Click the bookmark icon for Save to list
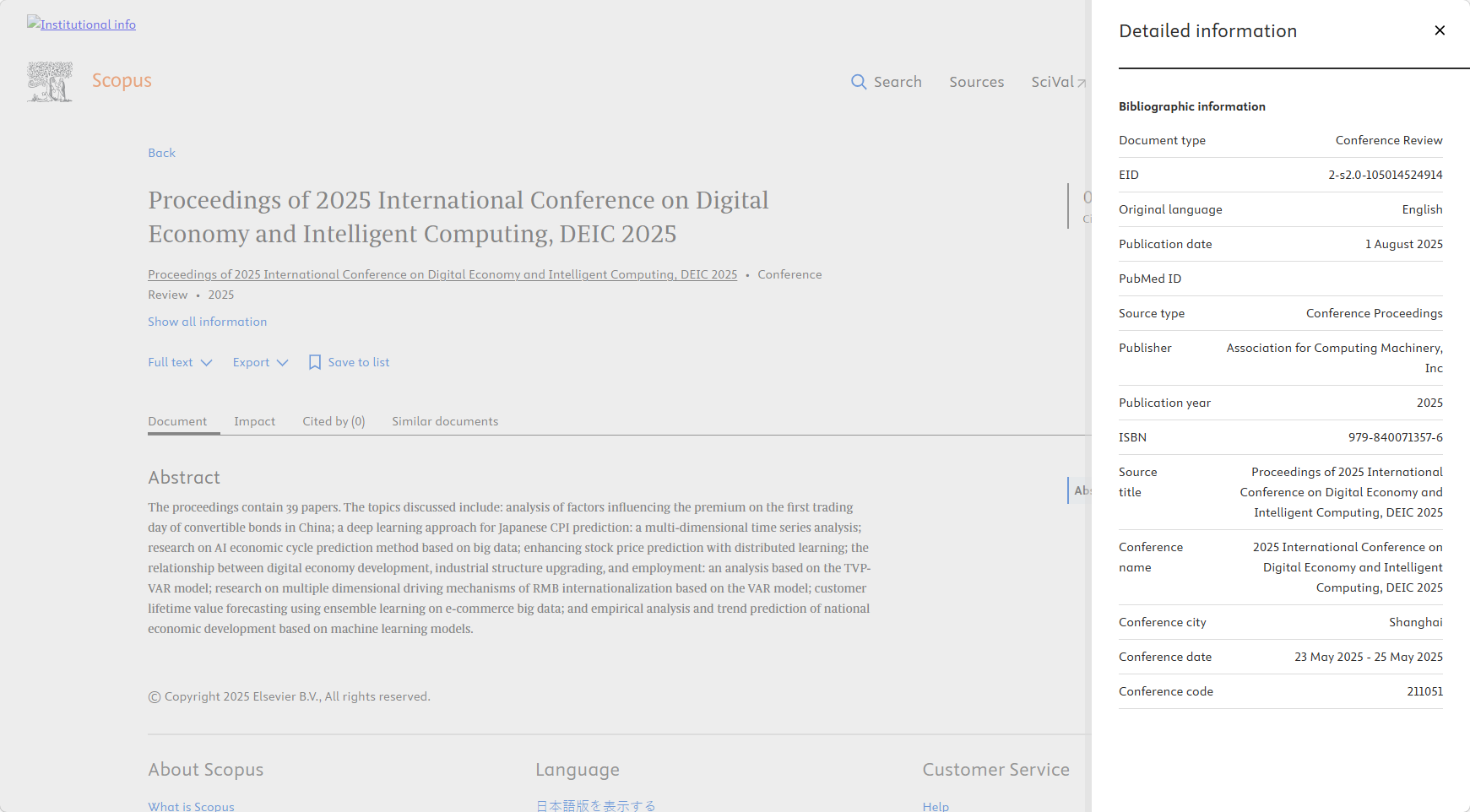Viewport: 1470px width, 812px height. coord(315,362)
